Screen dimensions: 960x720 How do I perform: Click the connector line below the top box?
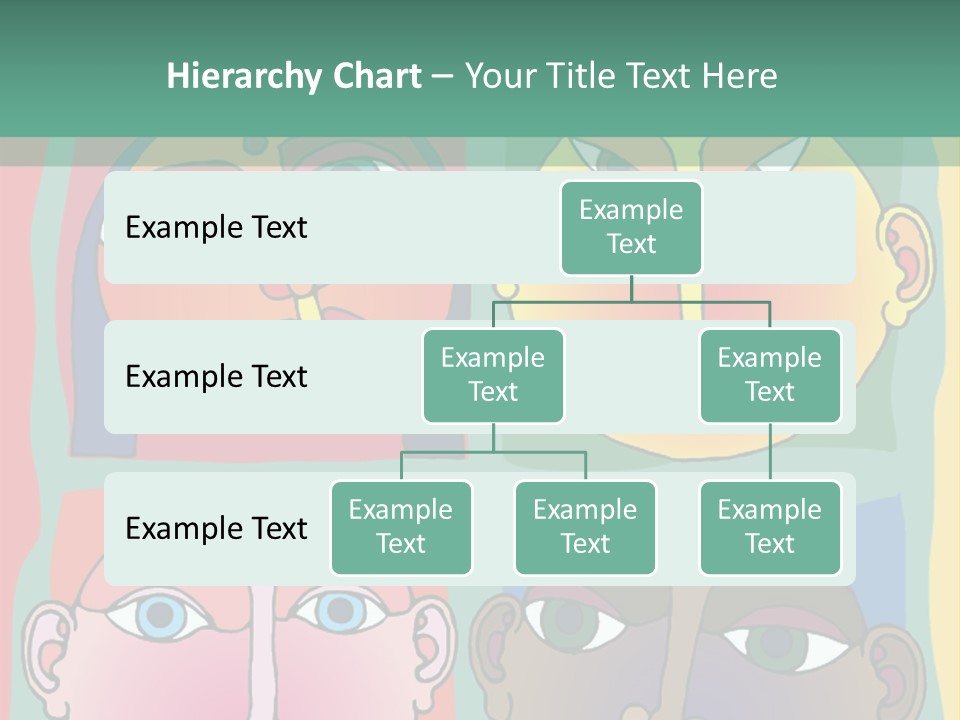(631, 289)
